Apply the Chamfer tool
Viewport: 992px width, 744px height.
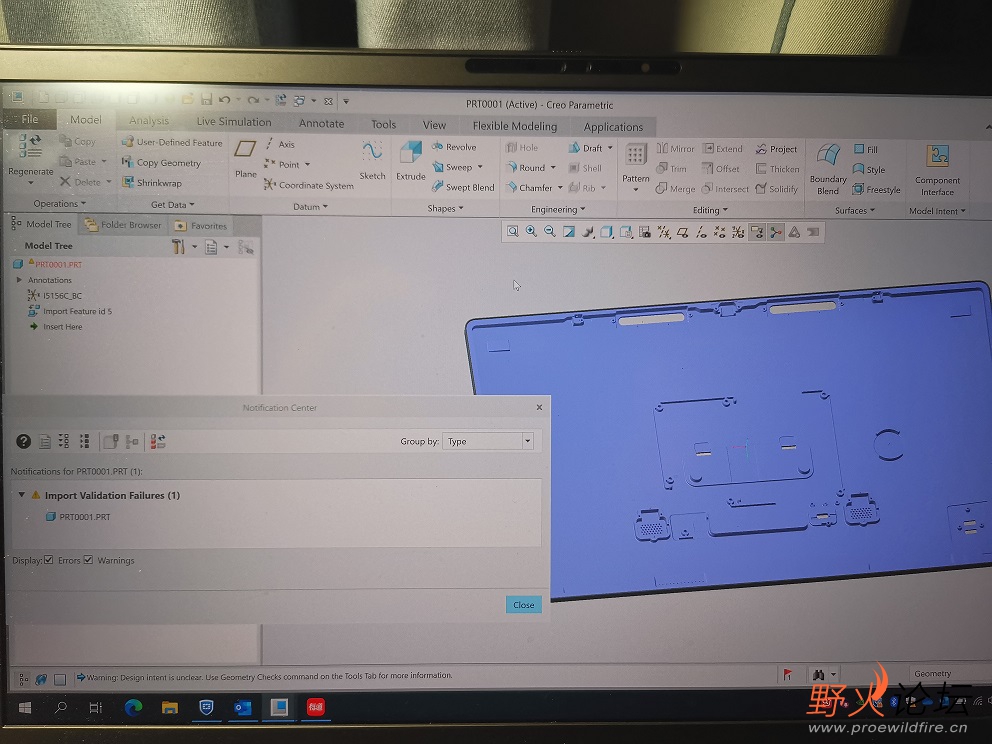534,187
